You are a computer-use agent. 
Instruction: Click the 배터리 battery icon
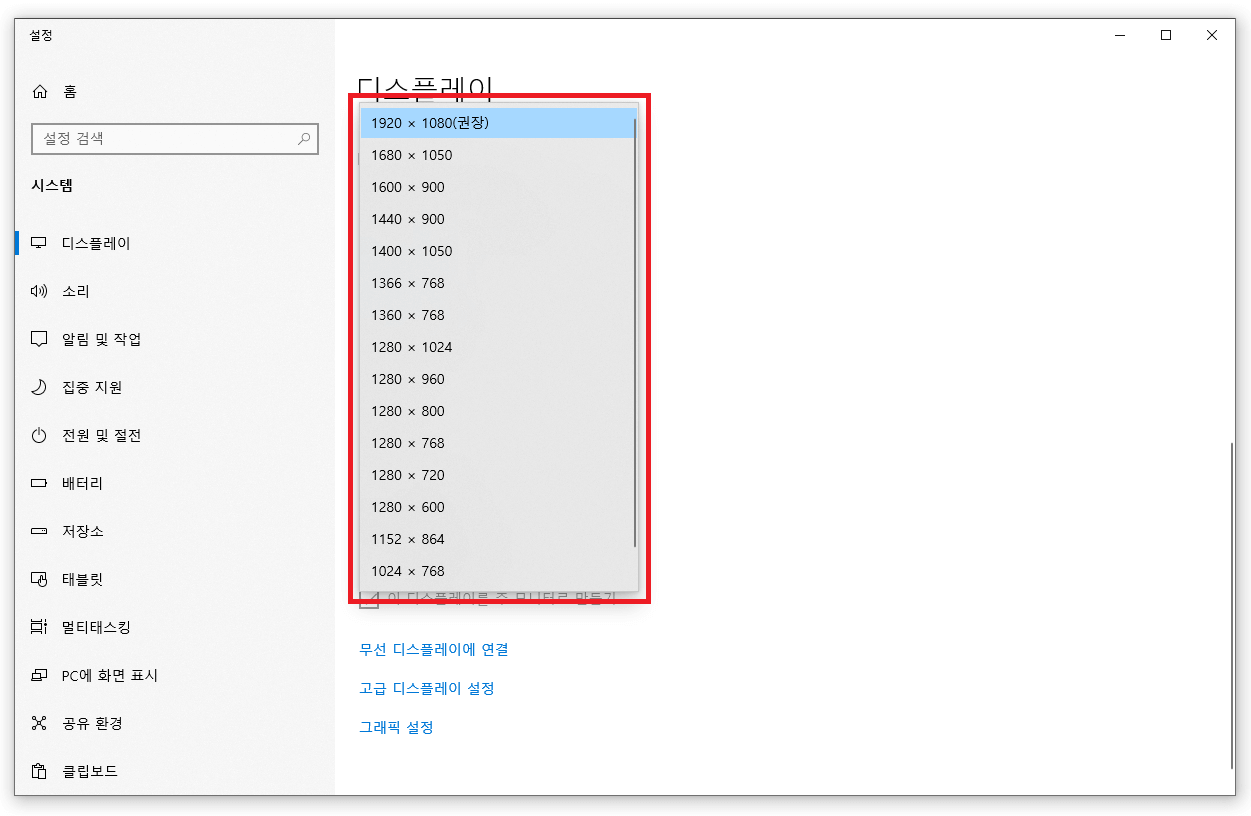(x=40, y=483)
